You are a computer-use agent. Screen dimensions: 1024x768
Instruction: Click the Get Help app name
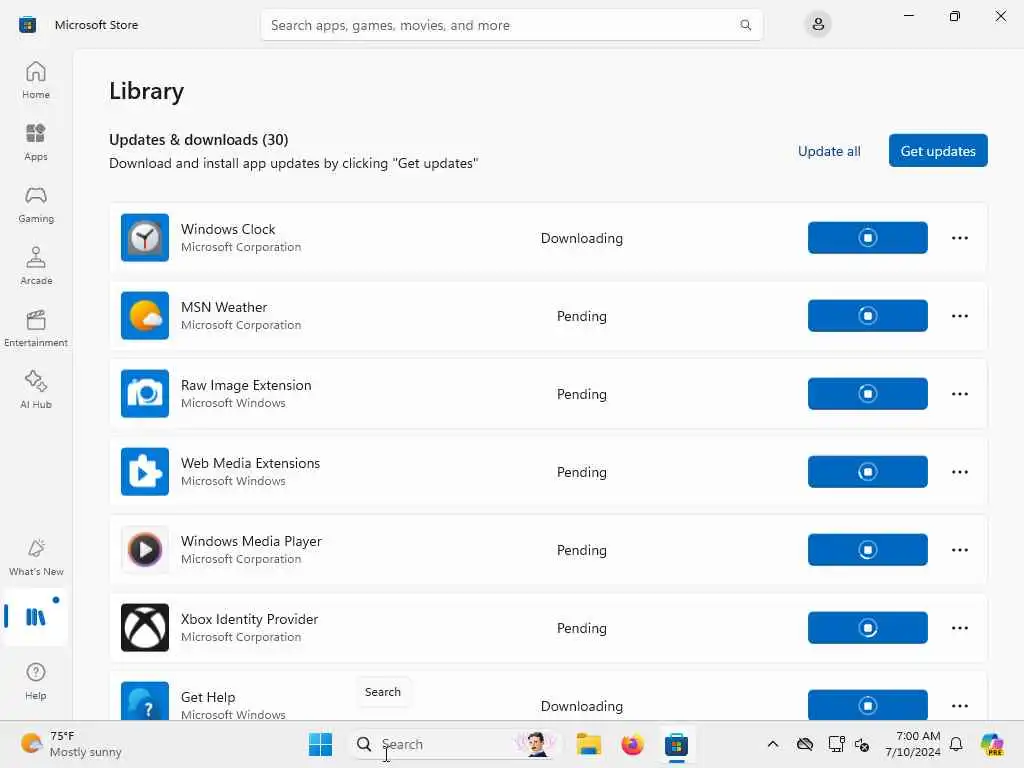point(208,697)
